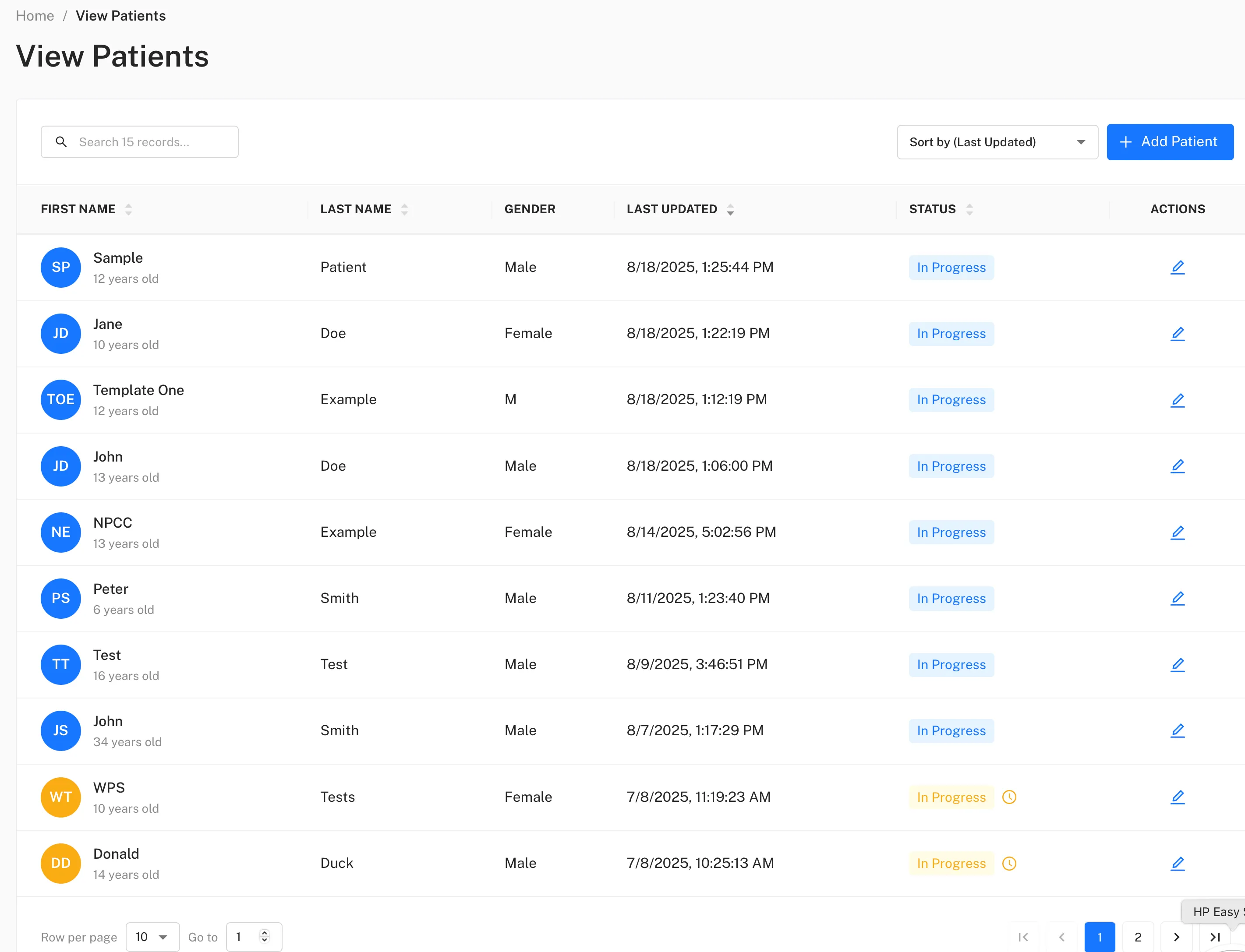Click the search magnifier icon
This screenshot has width=1245, height=952.
(x=61, y=142)
